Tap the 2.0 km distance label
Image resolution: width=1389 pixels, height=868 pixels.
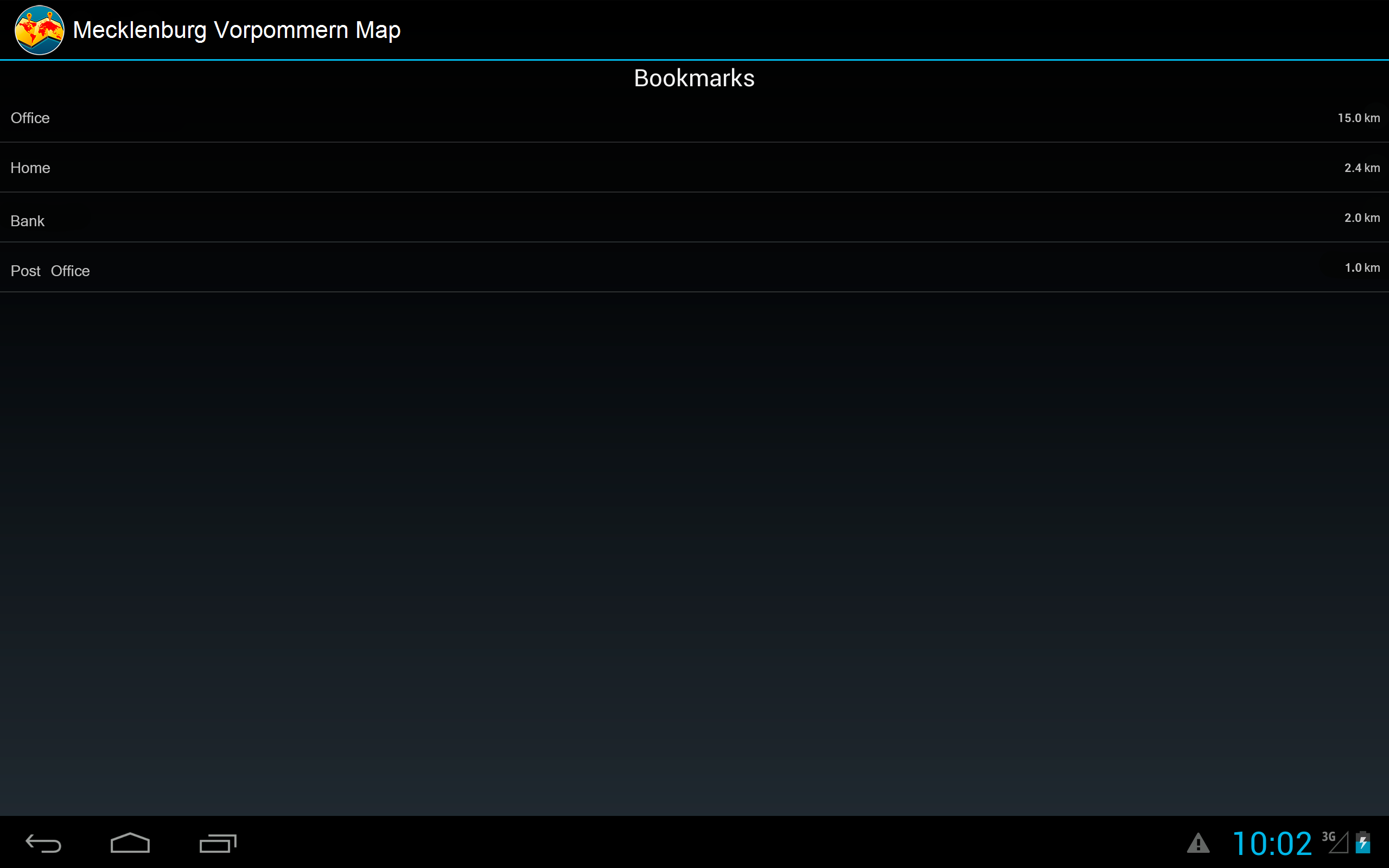point(1361,218)
